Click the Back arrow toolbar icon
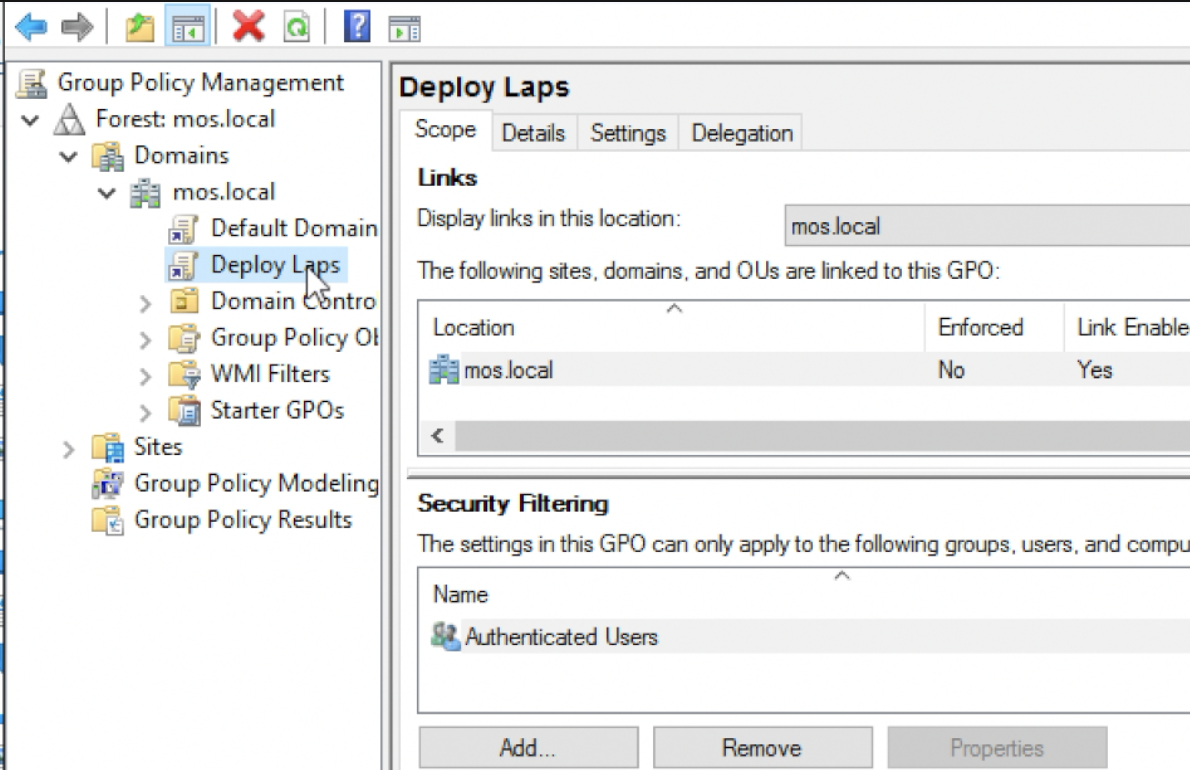Viewport: 1190px width, 770px height. (x=31, y=27)
